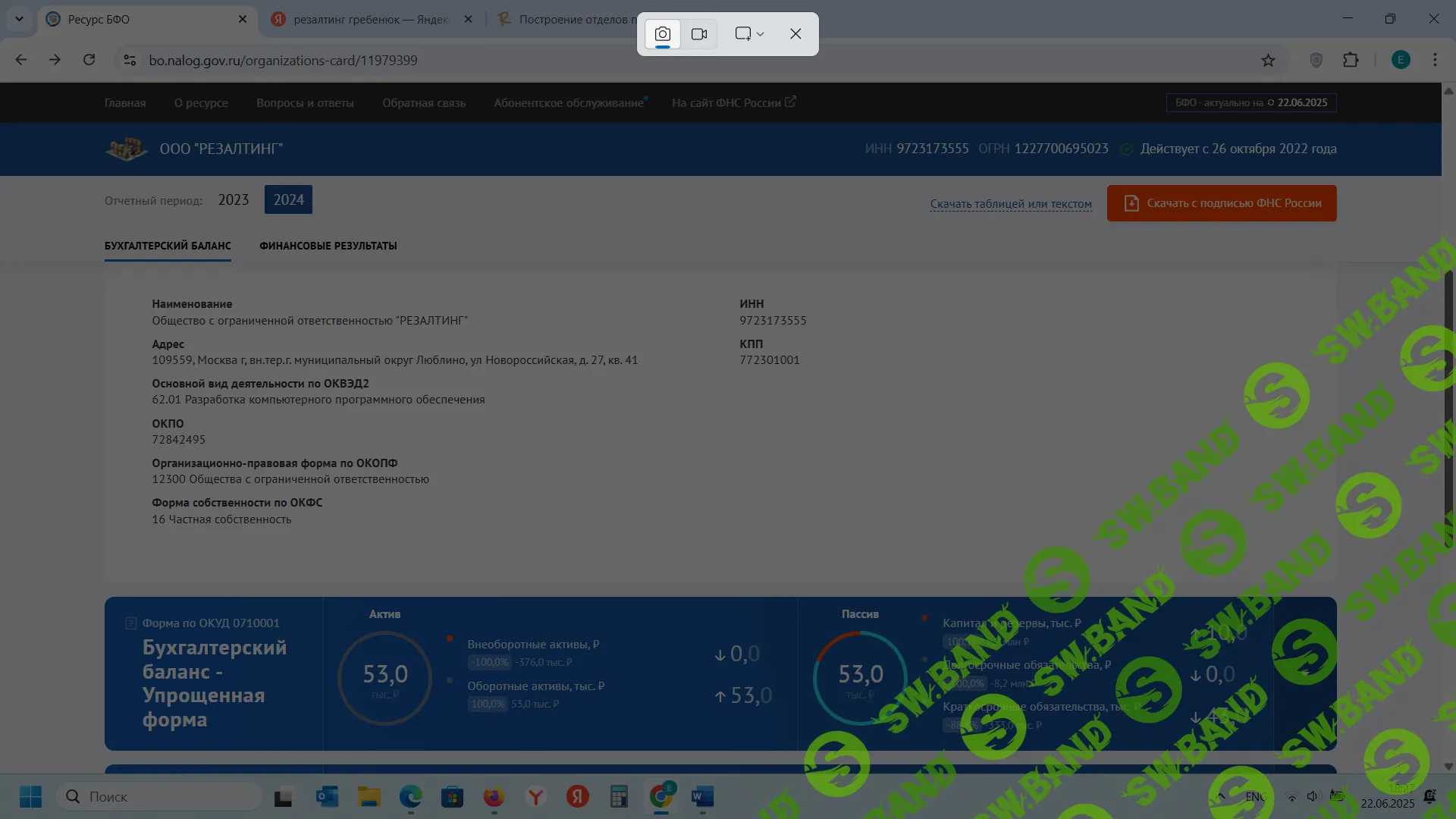The height and width of the screenshot is (819, 1456).
Task: Open the Extensions puzzle menu
Action: pyautogui.click(x=1351, y=60)
